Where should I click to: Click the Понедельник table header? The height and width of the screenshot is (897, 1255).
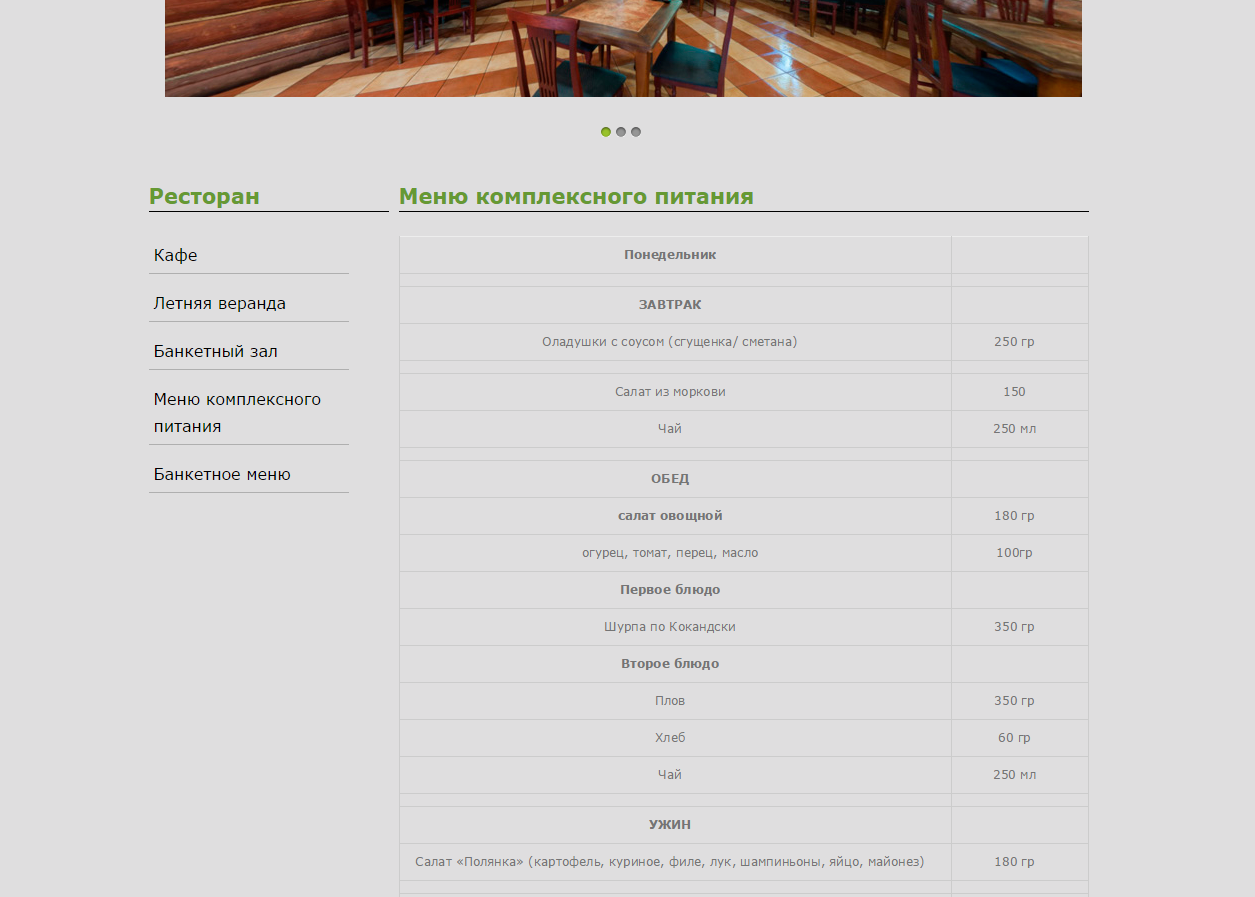pyautogui.click(x=670, y=255)
